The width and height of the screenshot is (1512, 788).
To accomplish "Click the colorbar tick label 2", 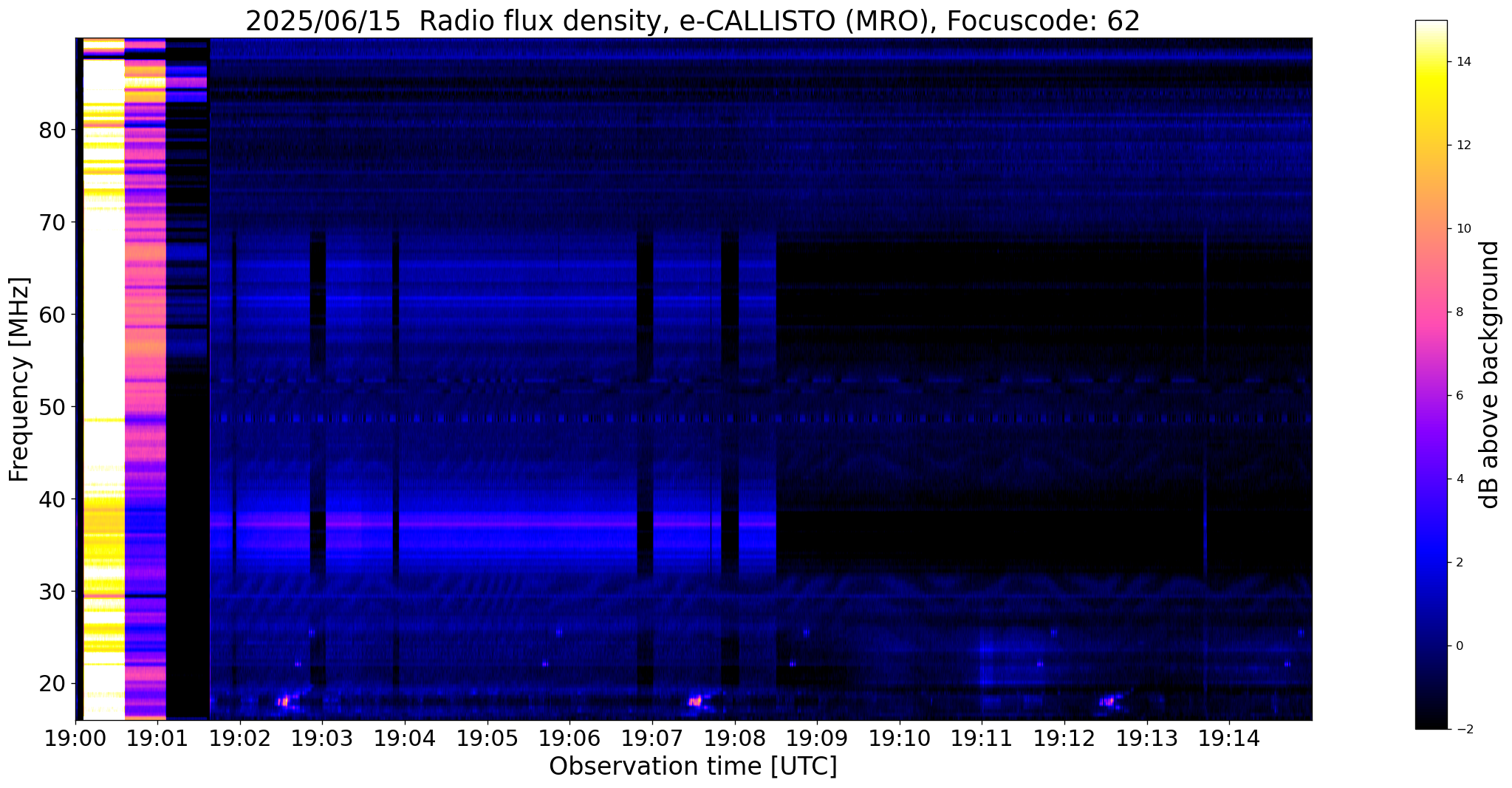I will tap(1459, 563).
